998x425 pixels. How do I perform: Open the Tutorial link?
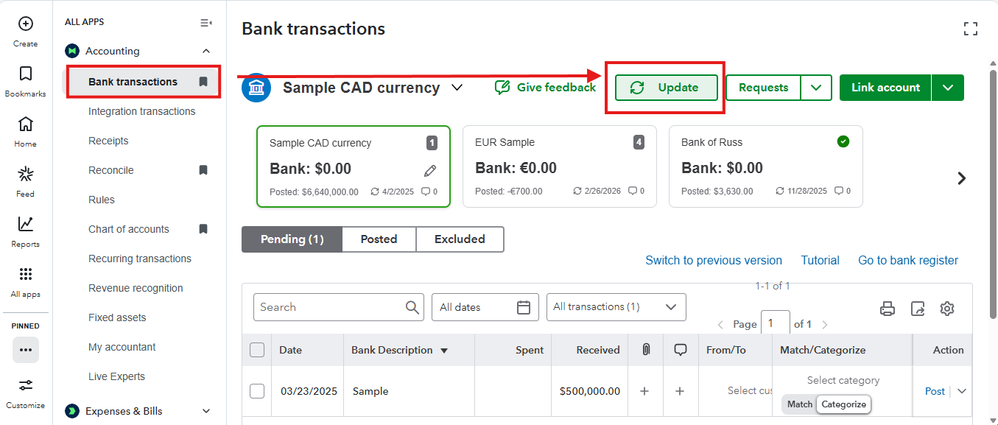pos(820,260)
